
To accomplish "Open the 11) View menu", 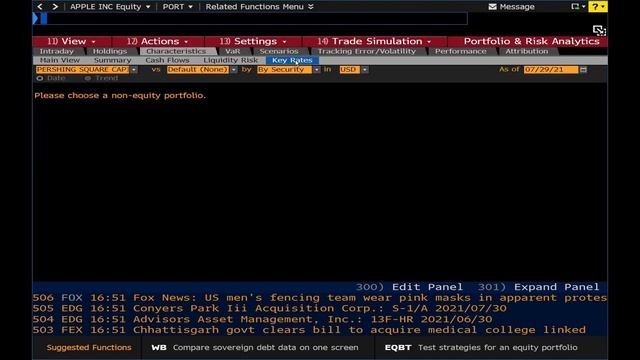I will (x=71, y=41).
